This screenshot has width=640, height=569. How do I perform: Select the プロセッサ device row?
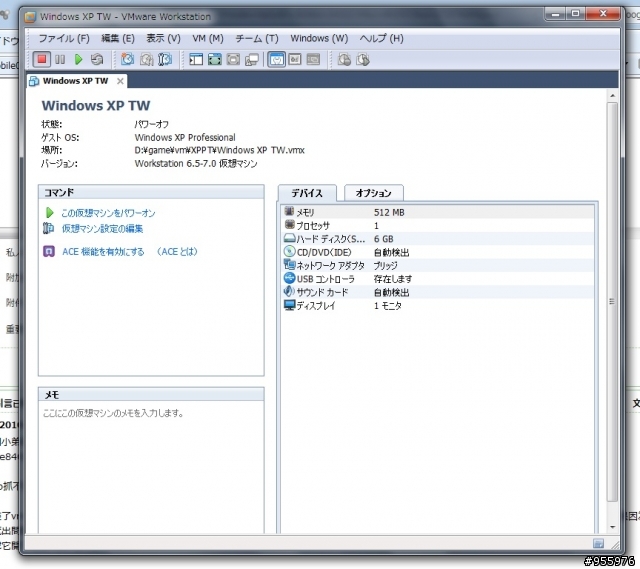pyautogui.click(x=438, y=226)
